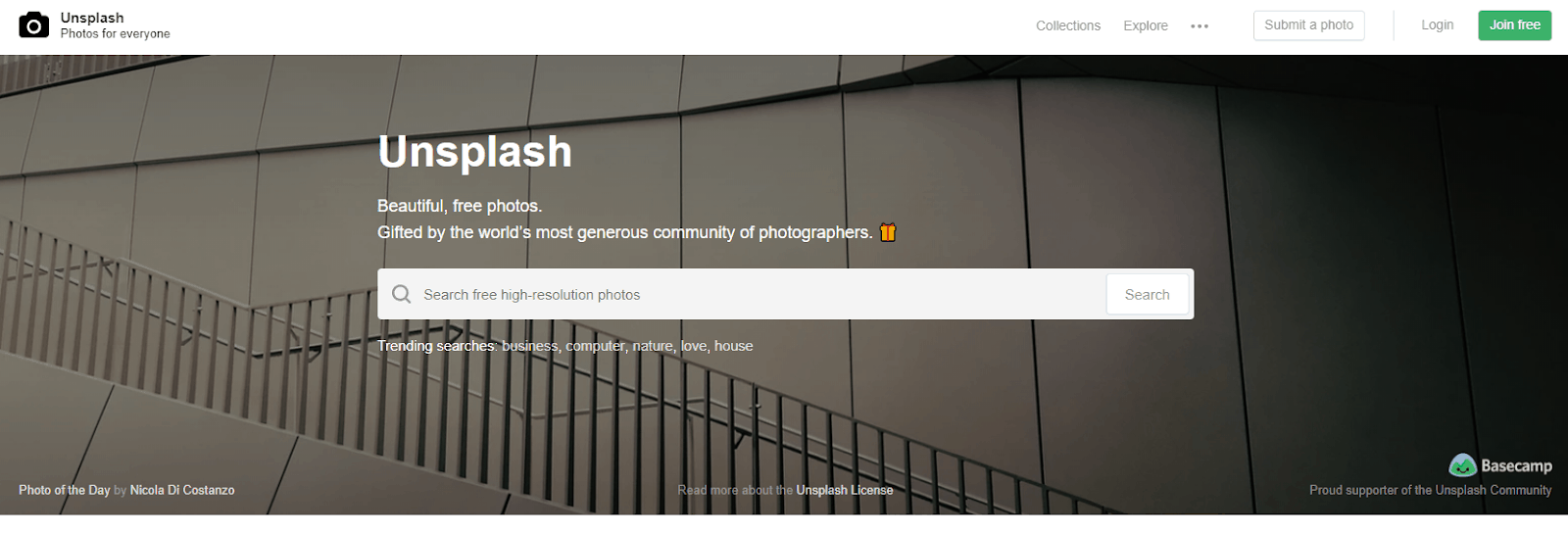
Task: Open the three-dot more options menu
Action: tap(1200, 26)
